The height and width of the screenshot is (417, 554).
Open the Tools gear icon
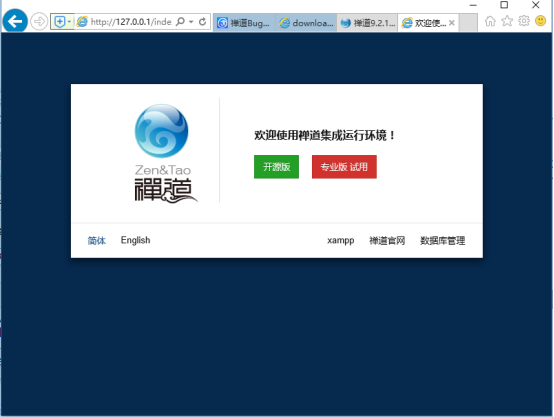(524, 21)
